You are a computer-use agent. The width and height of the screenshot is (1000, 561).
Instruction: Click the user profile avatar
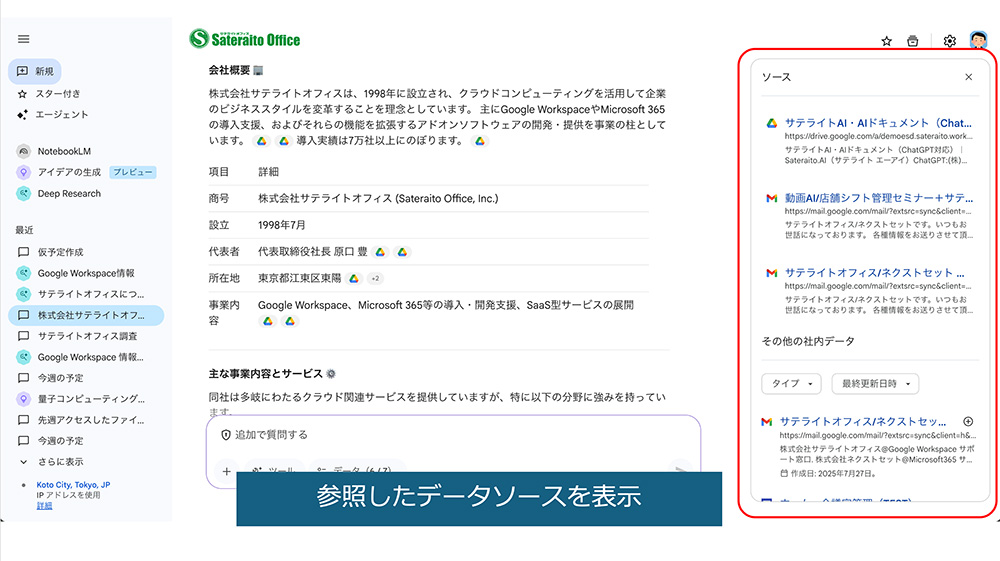978,41
